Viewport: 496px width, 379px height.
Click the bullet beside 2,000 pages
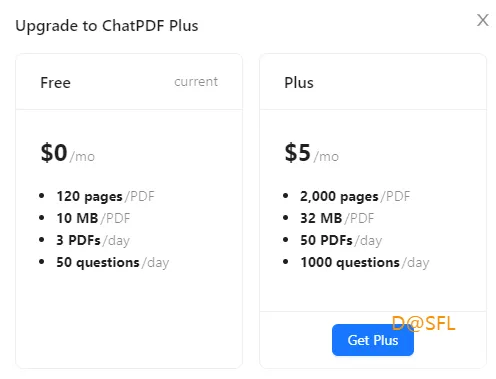[285, 196]
